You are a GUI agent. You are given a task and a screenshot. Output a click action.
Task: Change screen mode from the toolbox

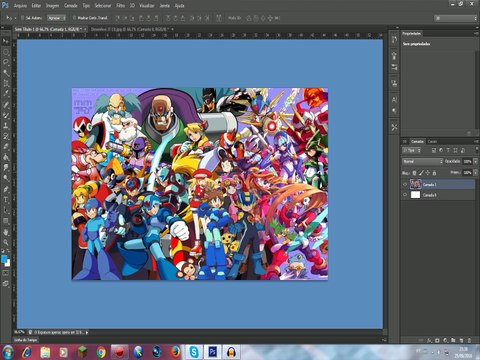[x=6, y=284]
